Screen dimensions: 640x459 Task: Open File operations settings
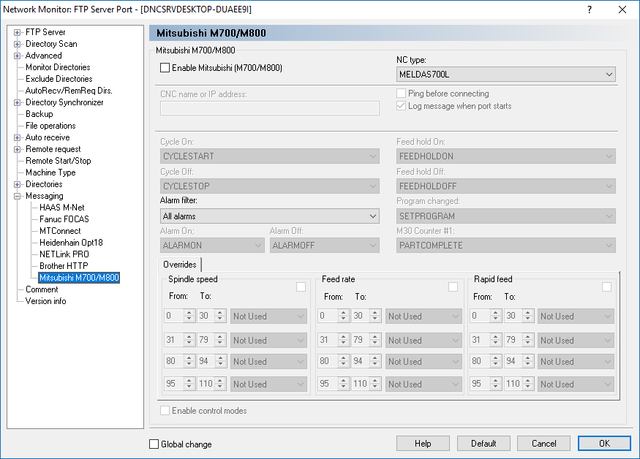click(51, 126)
